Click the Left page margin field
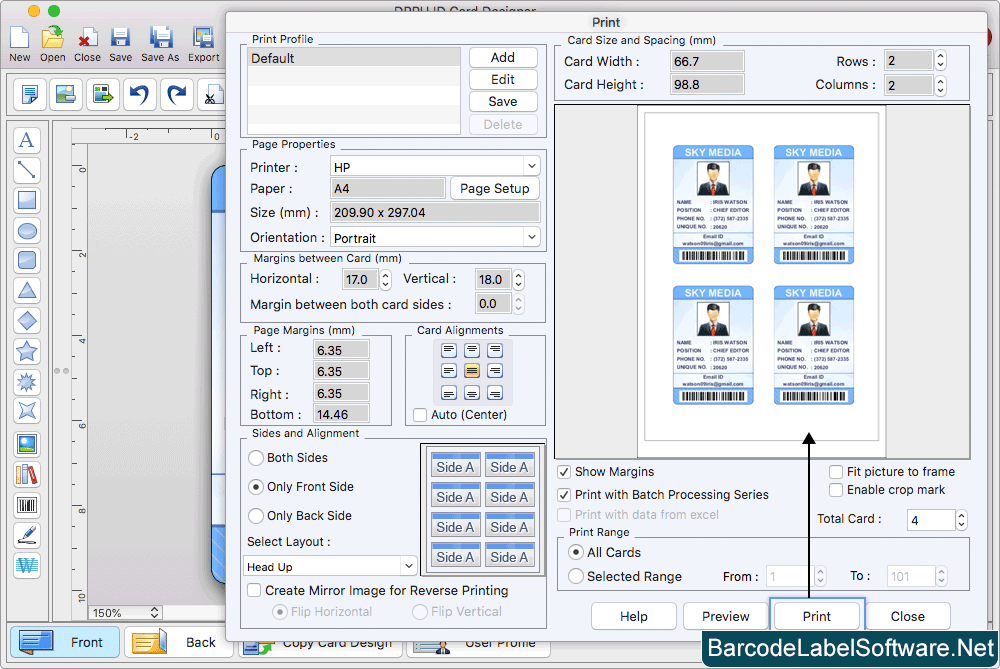The image size is (1000, 669). [341, 350]
